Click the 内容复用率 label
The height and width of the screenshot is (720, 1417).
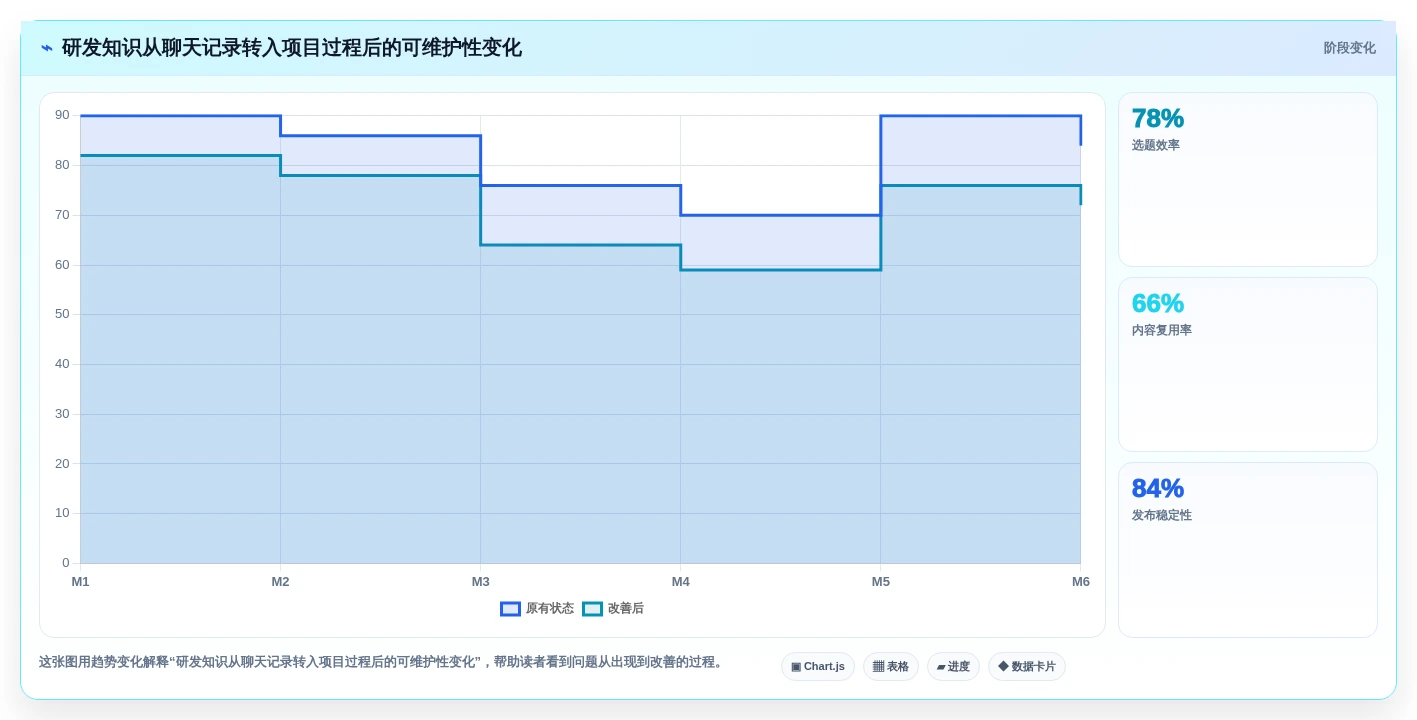tap(1162, 331)
